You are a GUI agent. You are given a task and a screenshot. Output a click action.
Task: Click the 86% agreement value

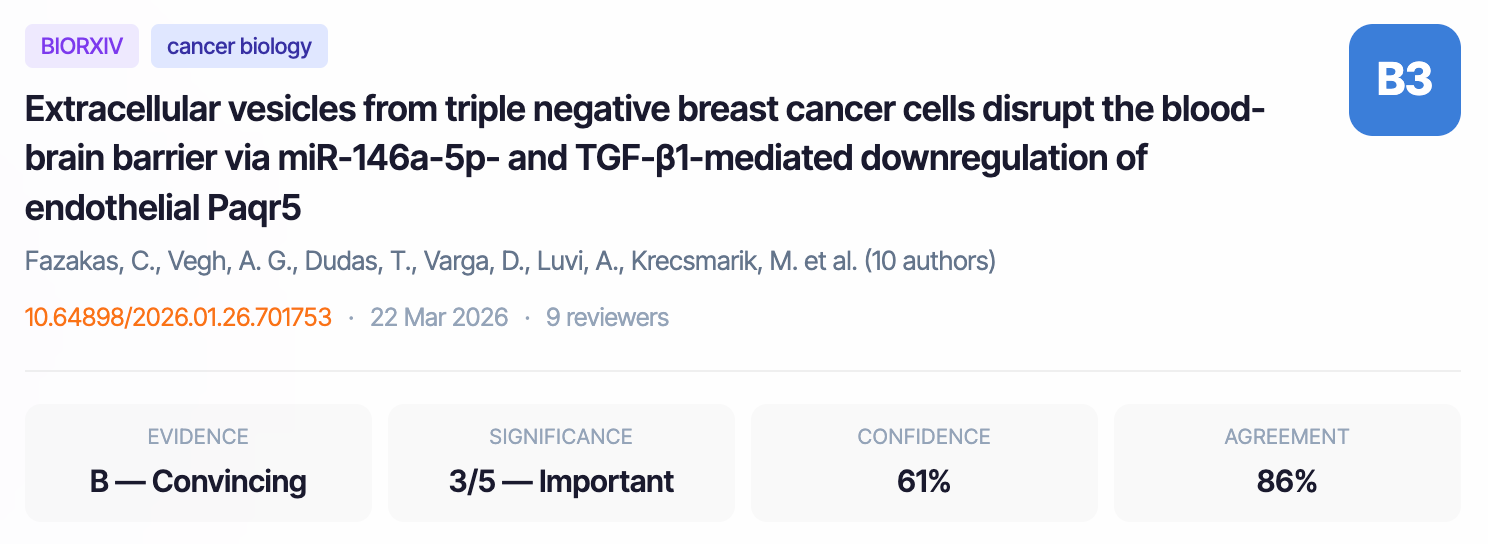[1287, 481]
